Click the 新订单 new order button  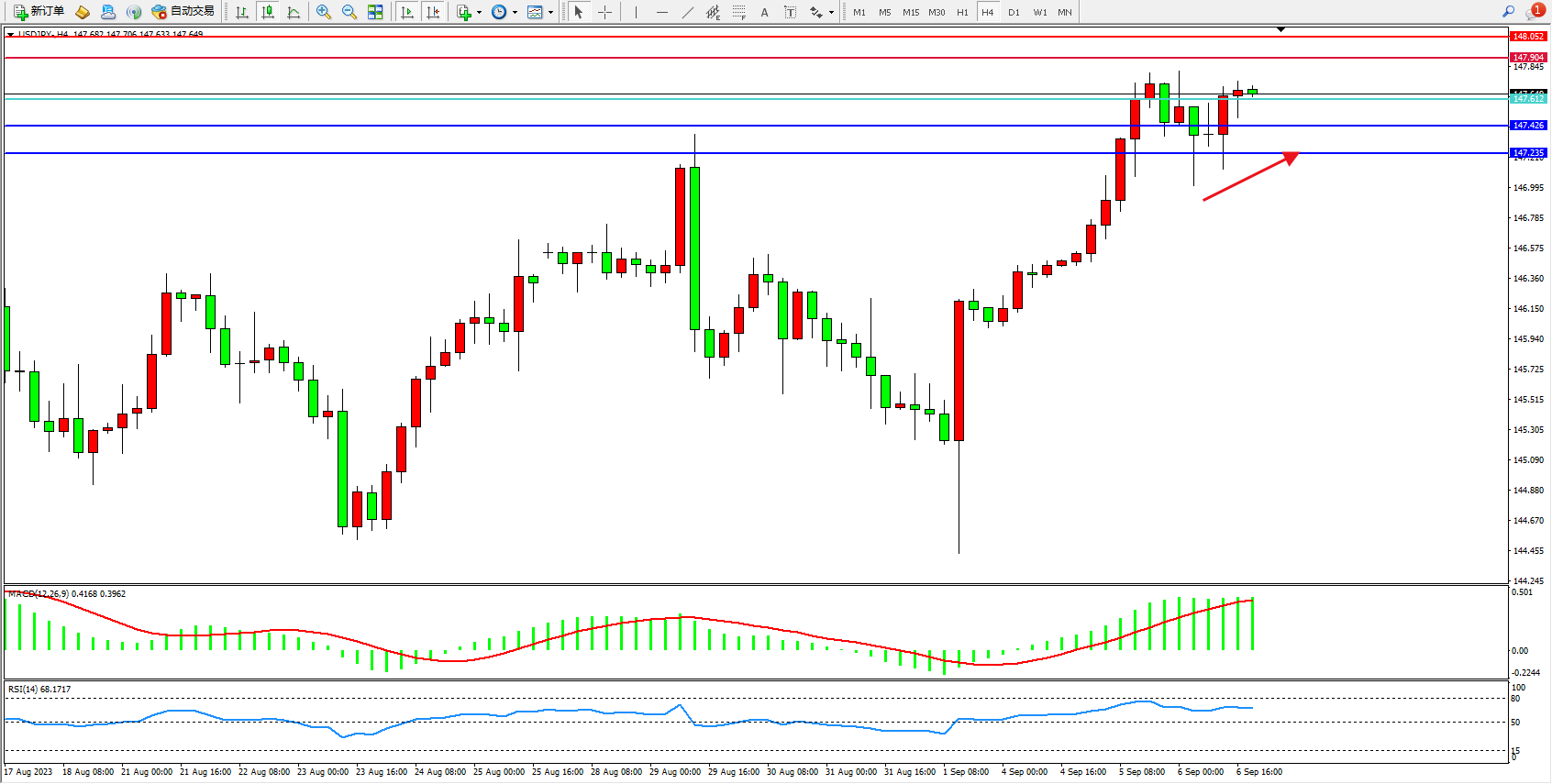click(x=39, y=12)
